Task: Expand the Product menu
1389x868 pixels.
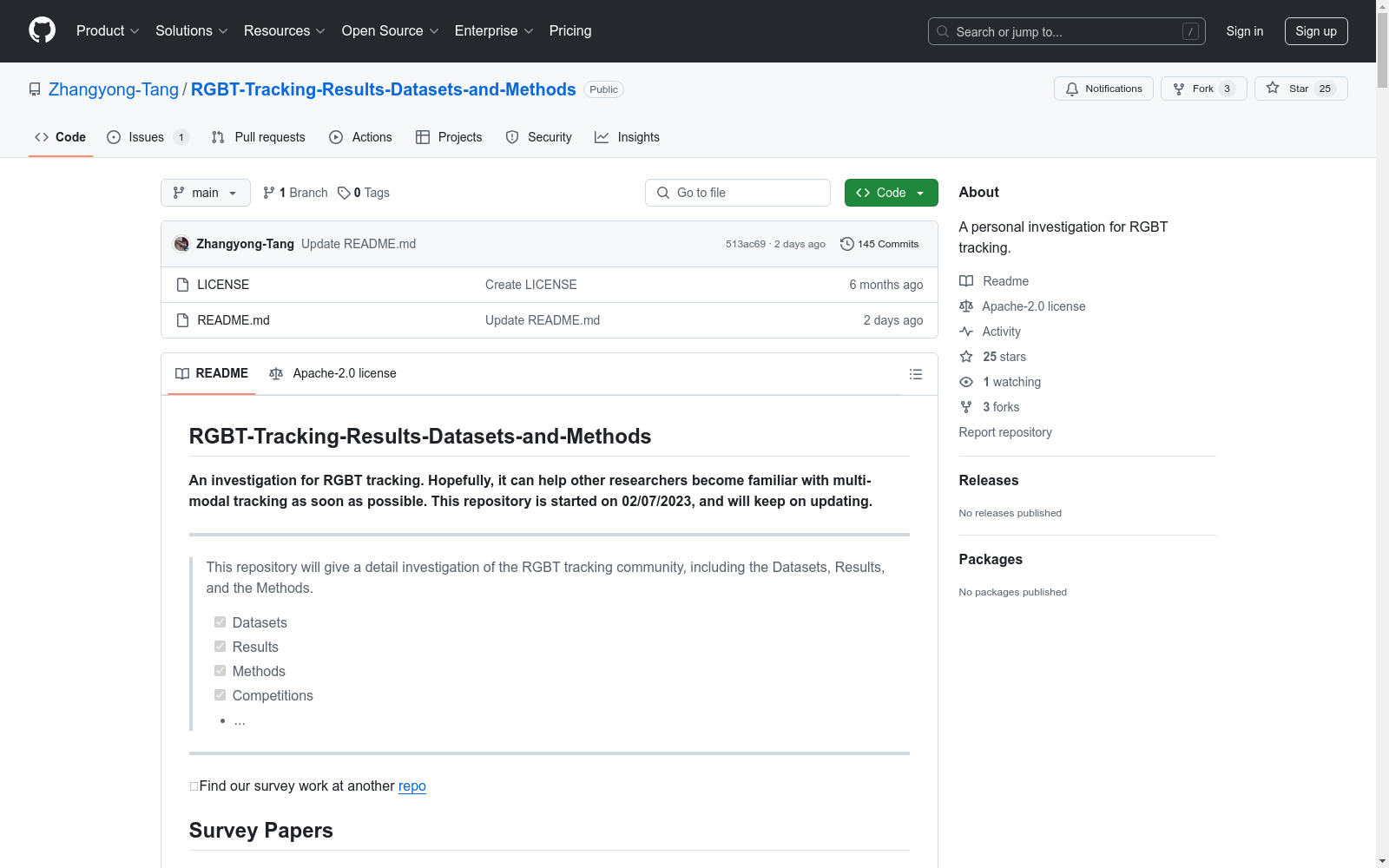Action: click(x=108, y=31)
